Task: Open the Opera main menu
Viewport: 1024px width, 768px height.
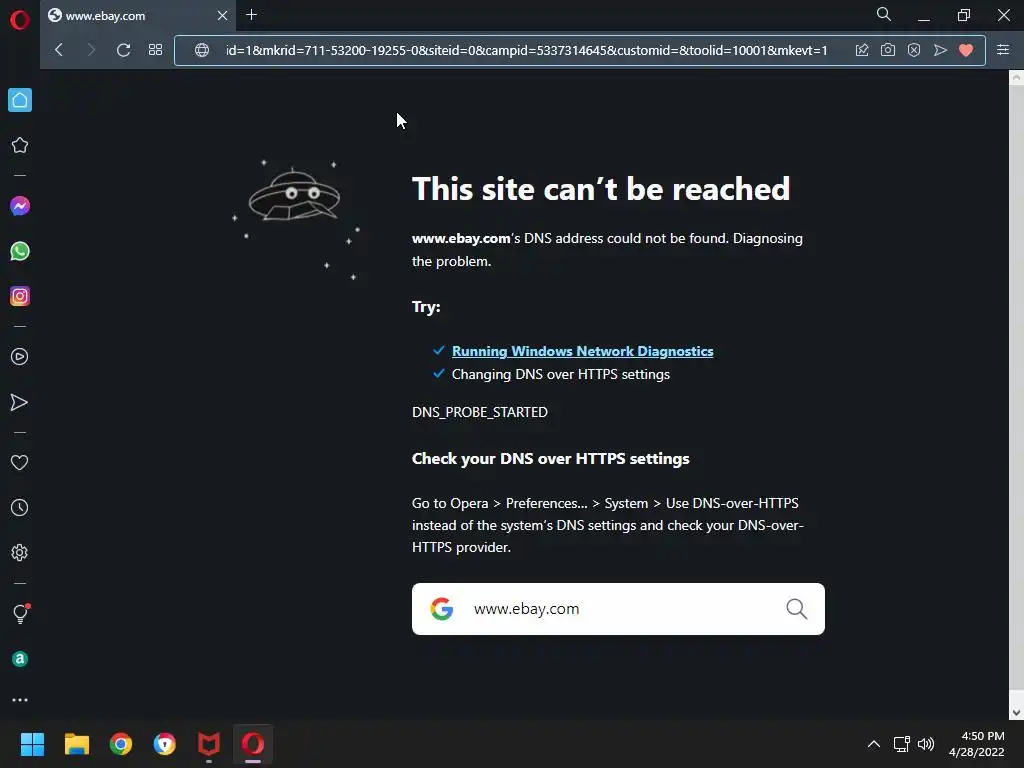Action: 20,20
